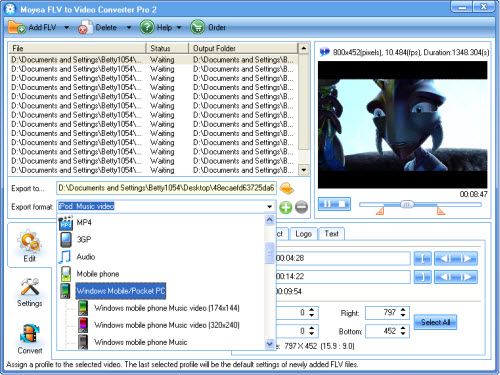Click the Settings hammer and wrench icon
Image resolution: width=500 pixels, height=375 pixels.
click(x=30, y=287)
